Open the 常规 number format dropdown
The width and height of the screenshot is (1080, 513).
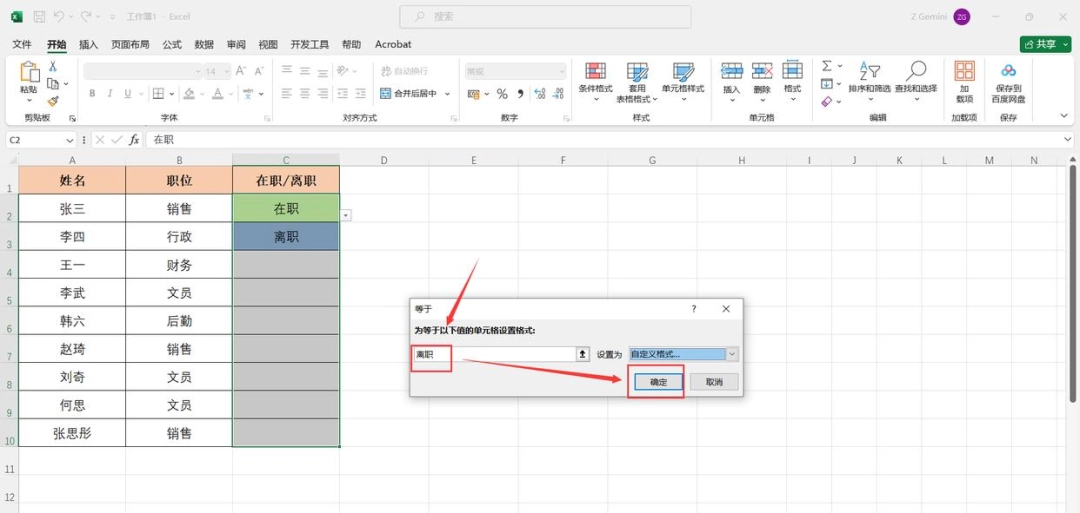[x=562, y=72]
